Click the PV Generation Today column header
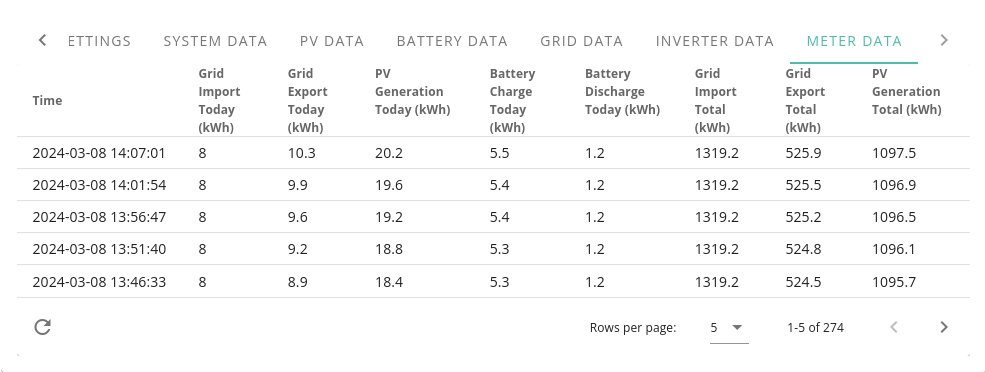This screenshot has width=985, height=372. [x=413, y=92]
